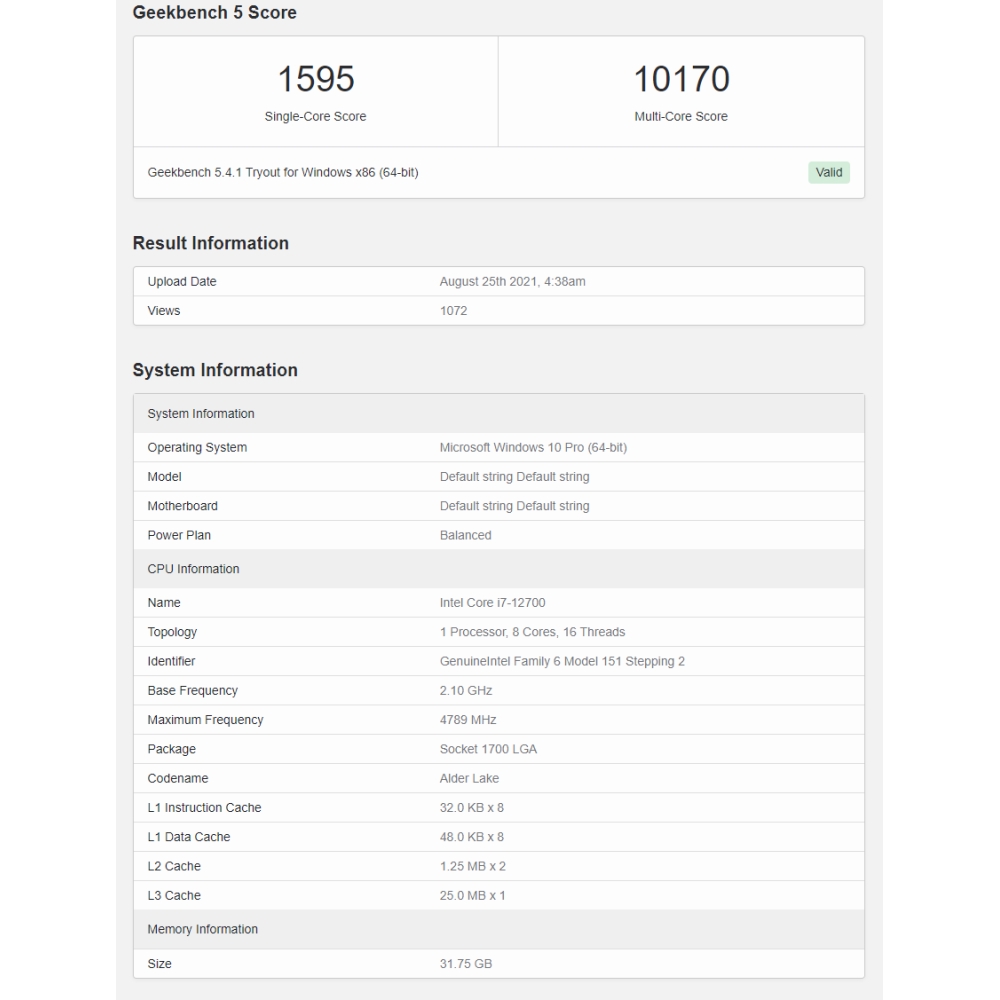The width and height of the screenshot is (1000, 1000).
Task: Click the Socket 1700 LGA package value
Action: [486, 749]
